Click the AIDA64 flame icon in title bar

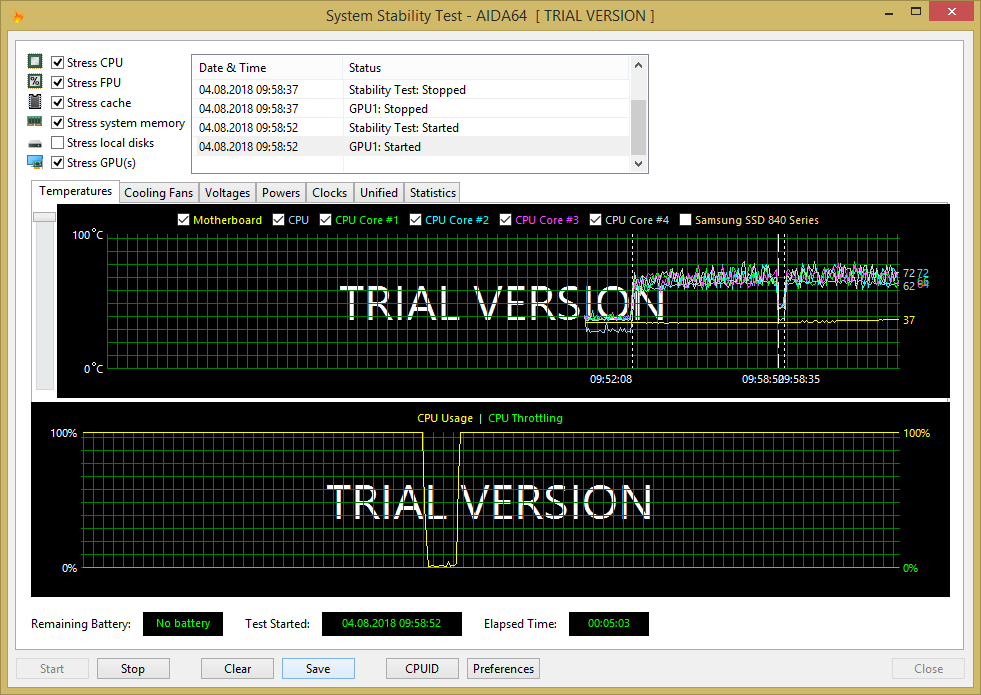coord(19,16)
